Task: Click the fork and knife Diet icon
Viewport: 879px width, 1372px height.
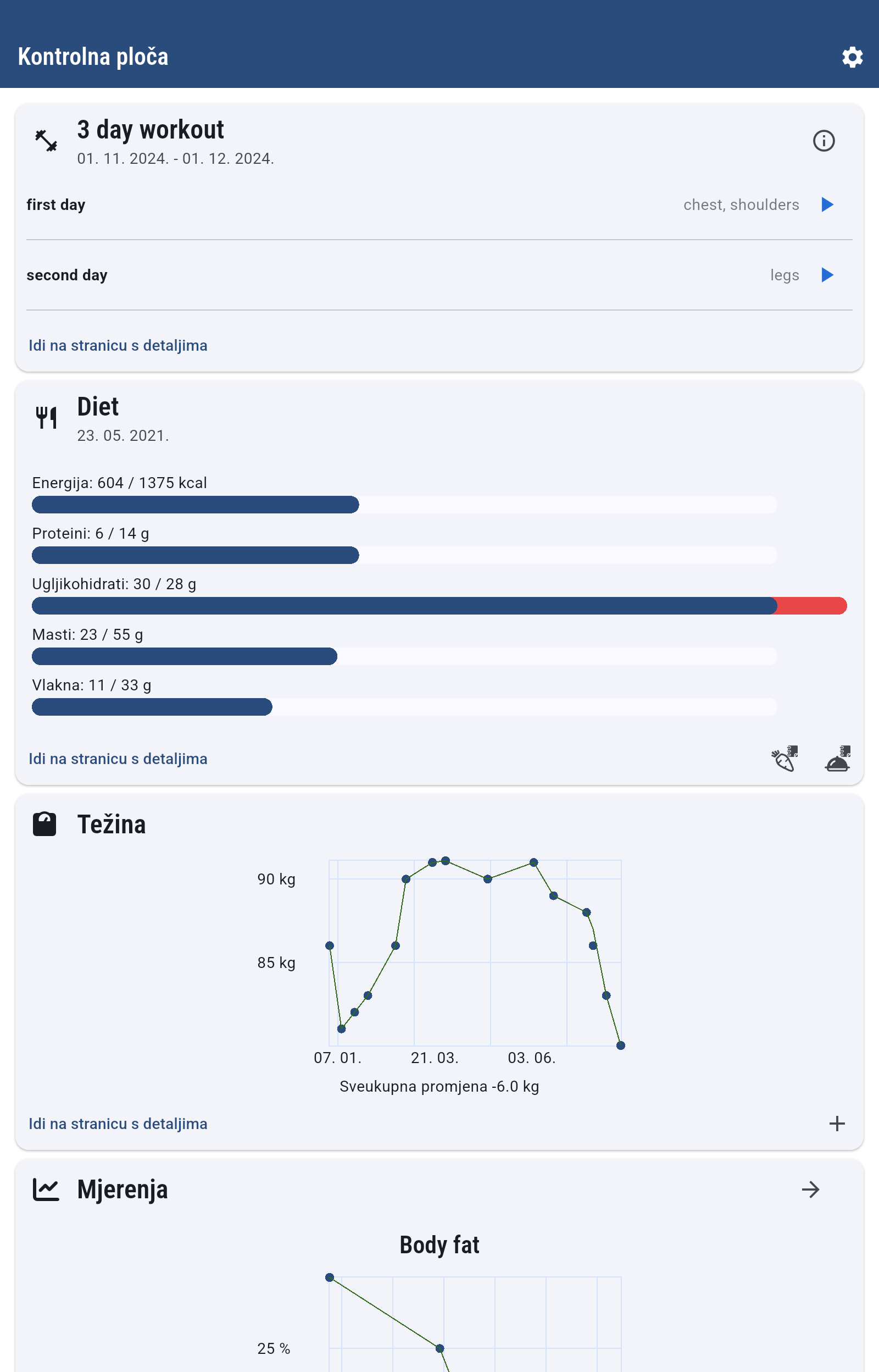Action: [46, 417]
